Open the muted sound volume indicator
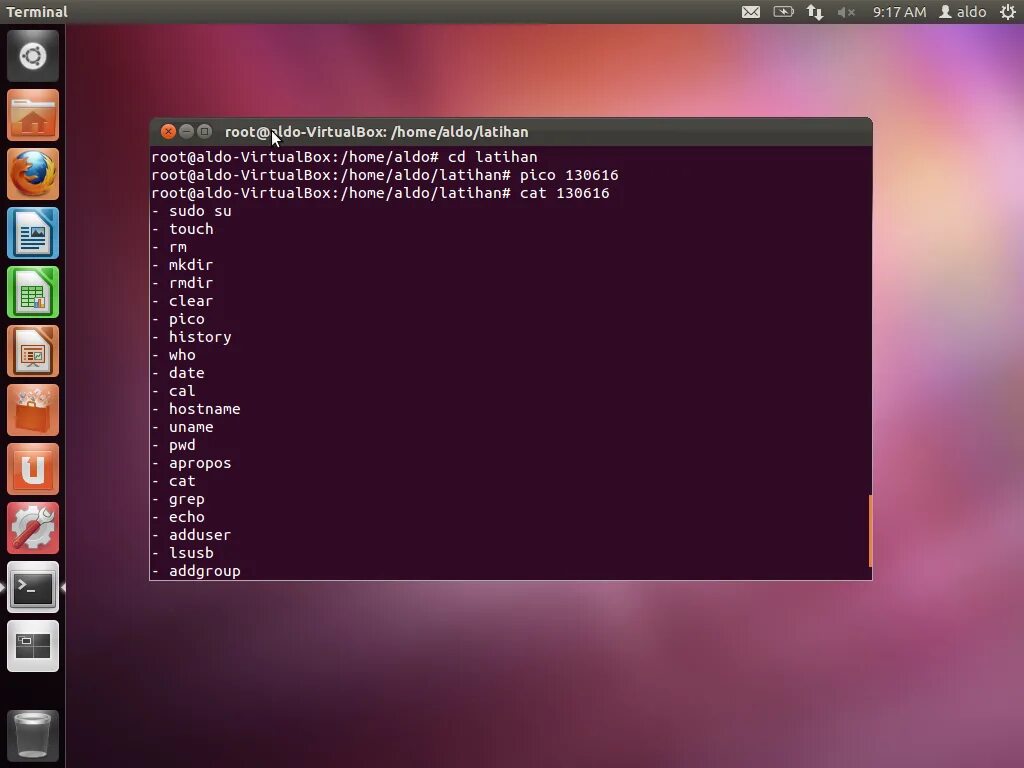1024x768 pixels. [846, 12]
